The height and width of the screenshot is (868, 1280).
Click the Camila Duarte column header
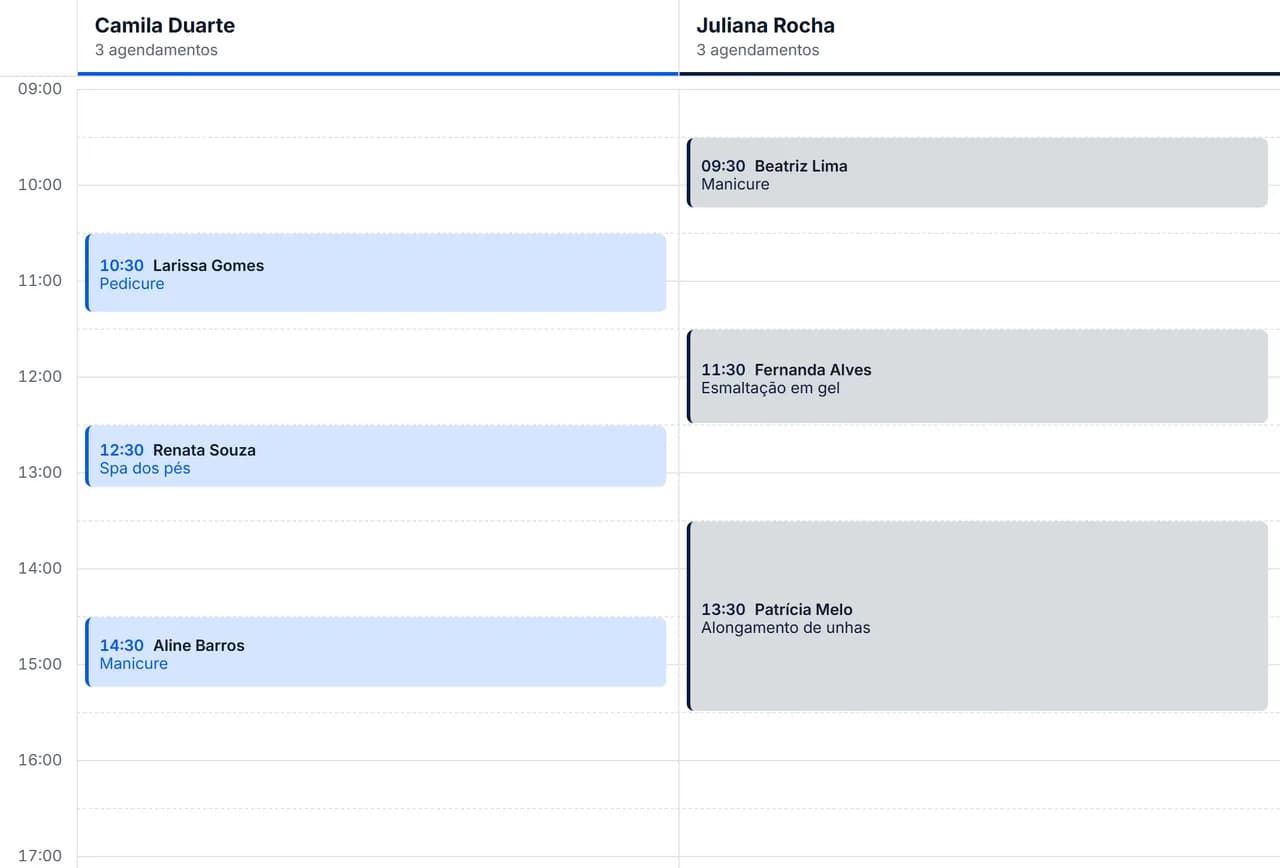pos(378,37)
